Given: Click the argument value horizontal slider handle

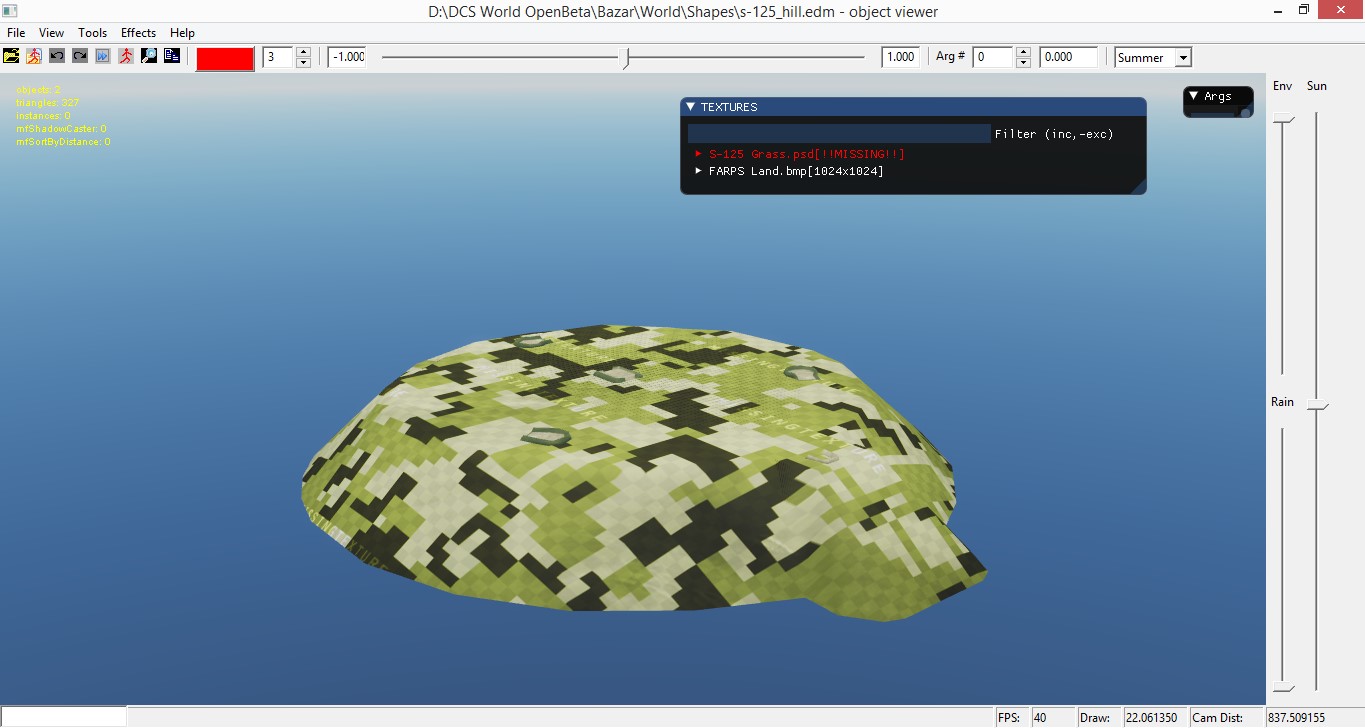Looking at the screenshot, I should point(627,58).
